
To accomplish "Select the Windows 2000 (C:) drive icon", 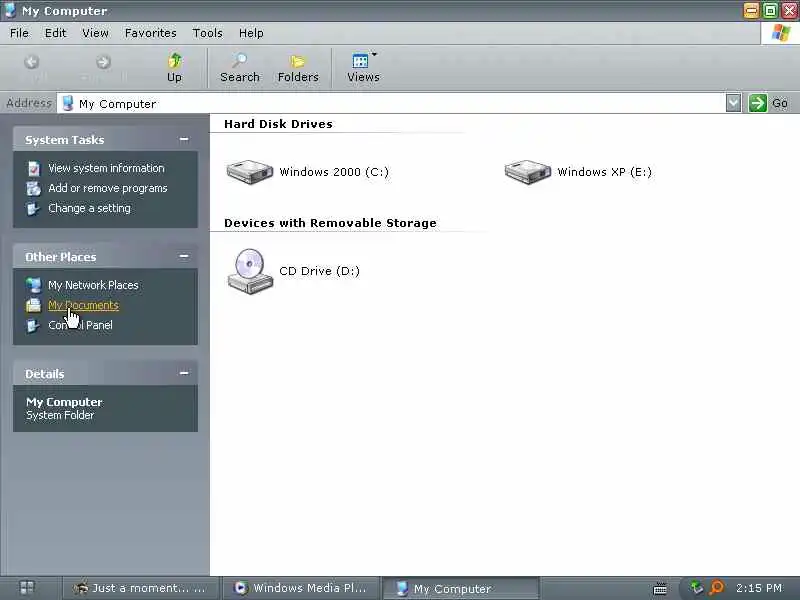I will (249, 171).
